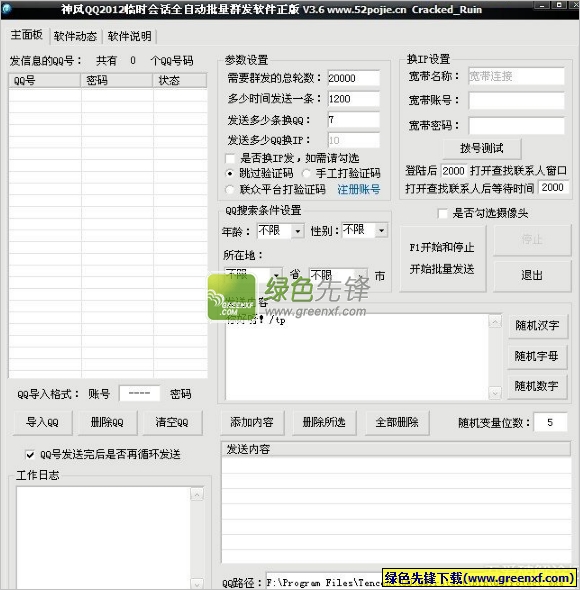580x590 pixels.
Task: Click the 工作日志 scroll-down arrow
Action: tap(197, 583)
